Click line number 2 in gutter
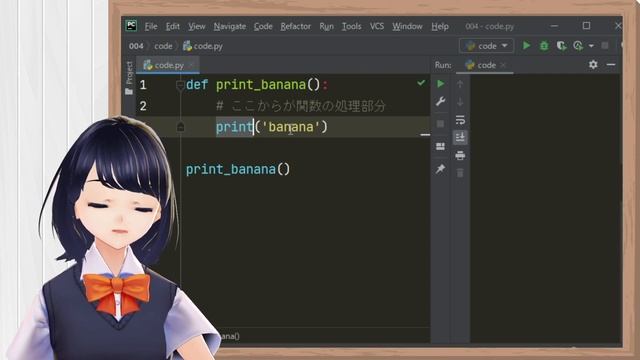The height and width of the screenshot is (360, 640). coord(143,106)
